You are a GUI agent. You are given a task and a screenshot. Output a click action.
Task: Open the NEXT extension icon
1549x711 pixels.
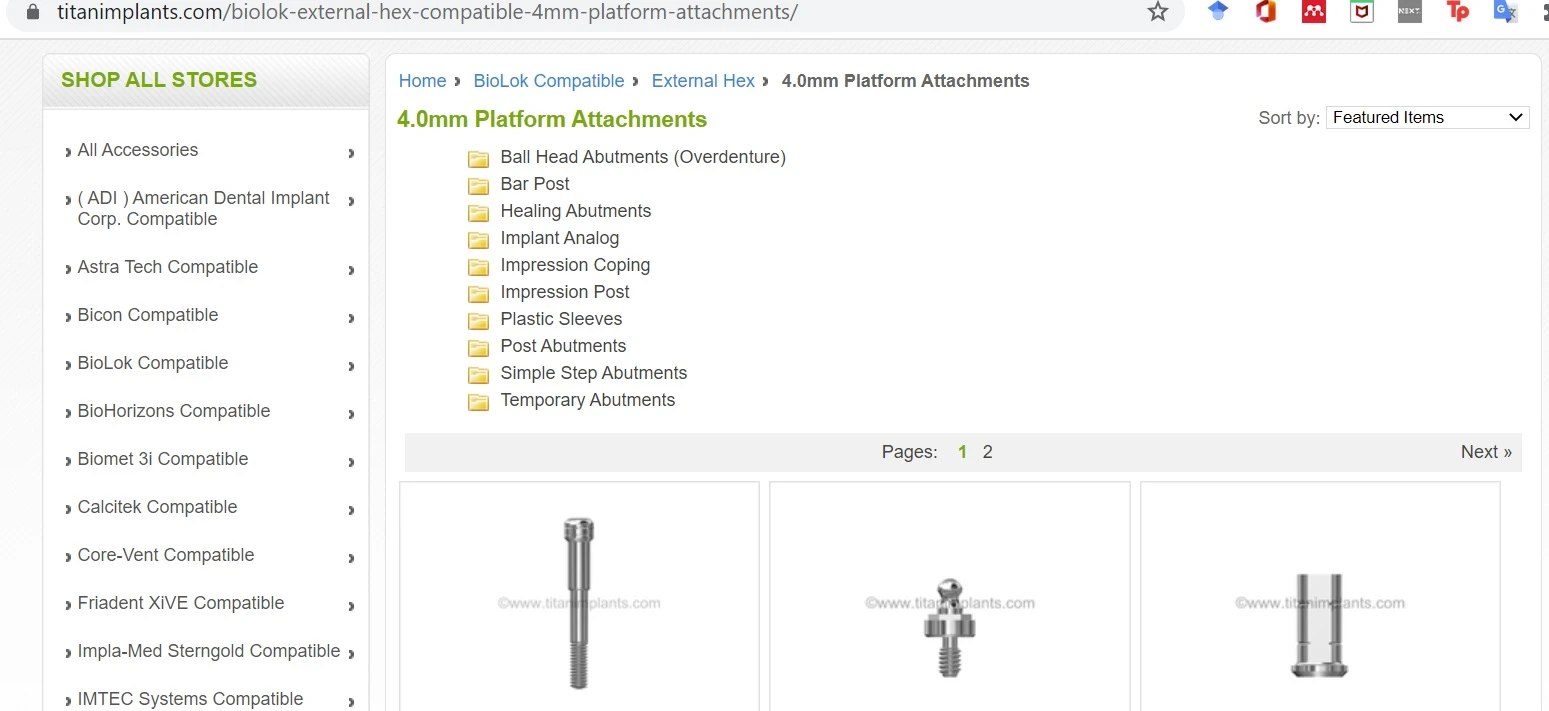[1409, 12]
